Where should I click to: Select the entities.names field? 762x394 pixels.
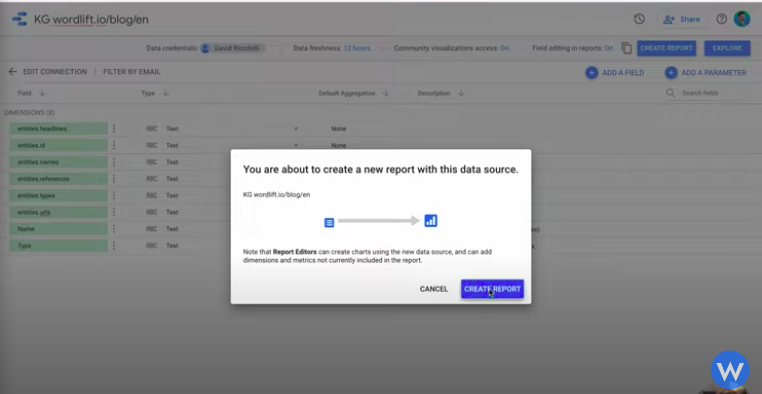(58, 162)
